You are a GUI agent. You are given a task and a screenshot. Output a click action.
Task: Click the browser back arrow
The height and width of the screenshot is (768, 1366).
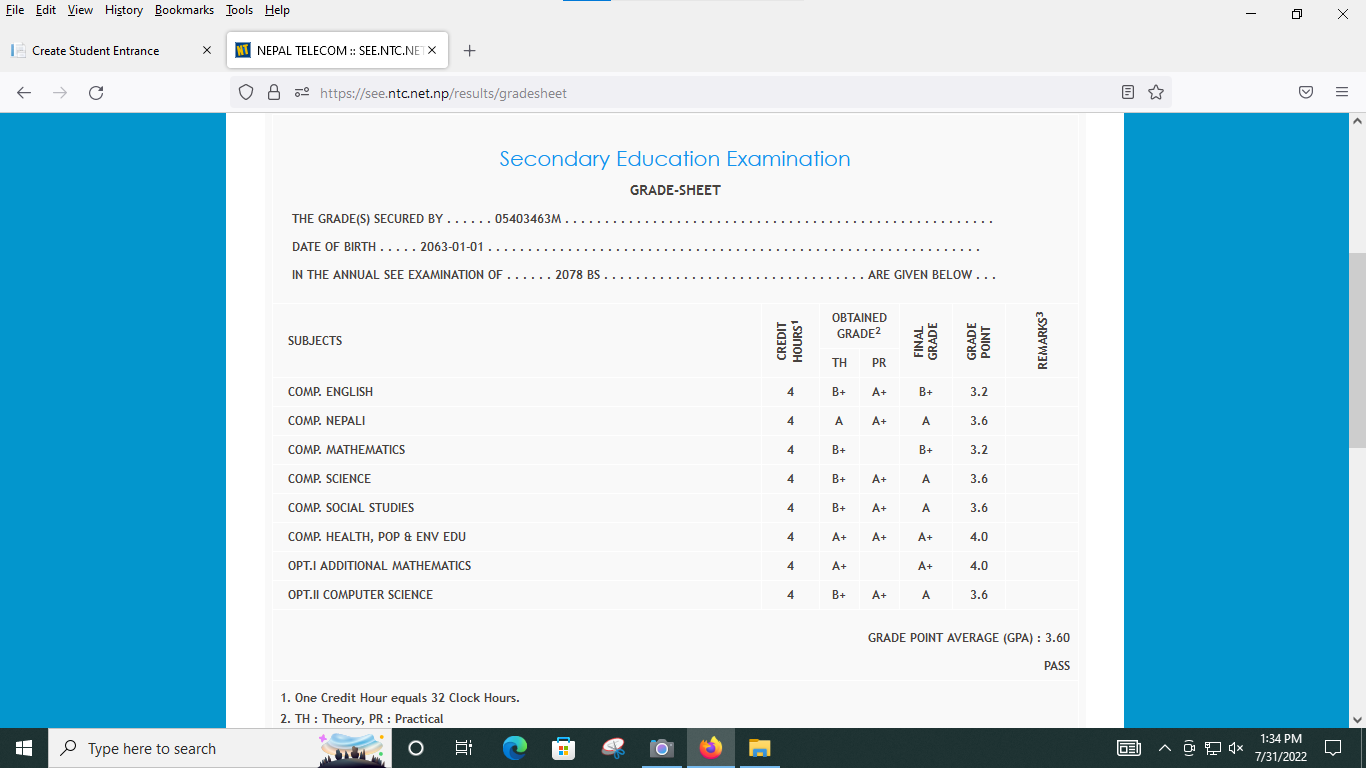tap(24, 93)
